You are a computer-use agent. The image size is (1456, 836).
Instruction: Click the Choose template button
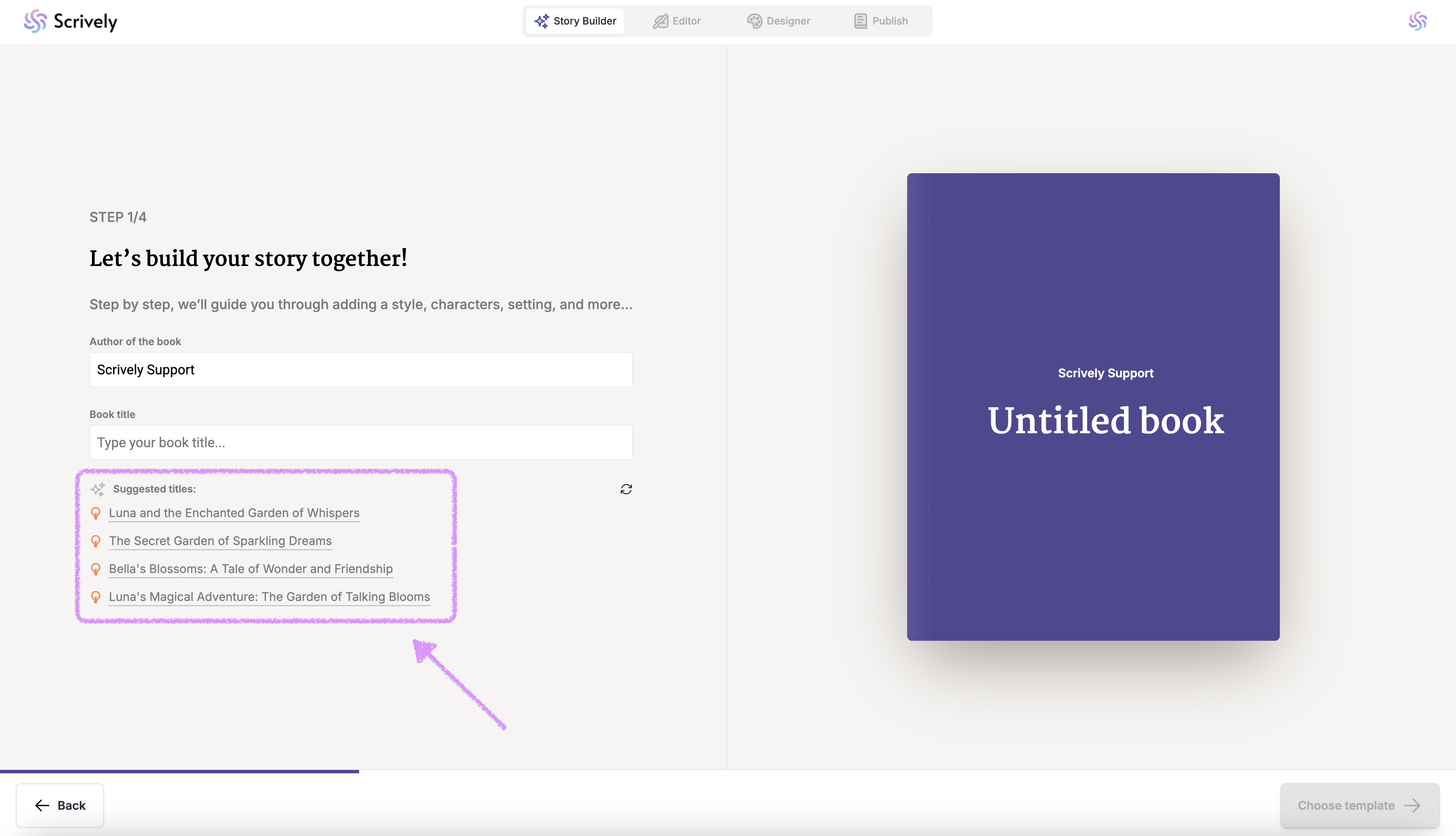(x=1359, y=805)
